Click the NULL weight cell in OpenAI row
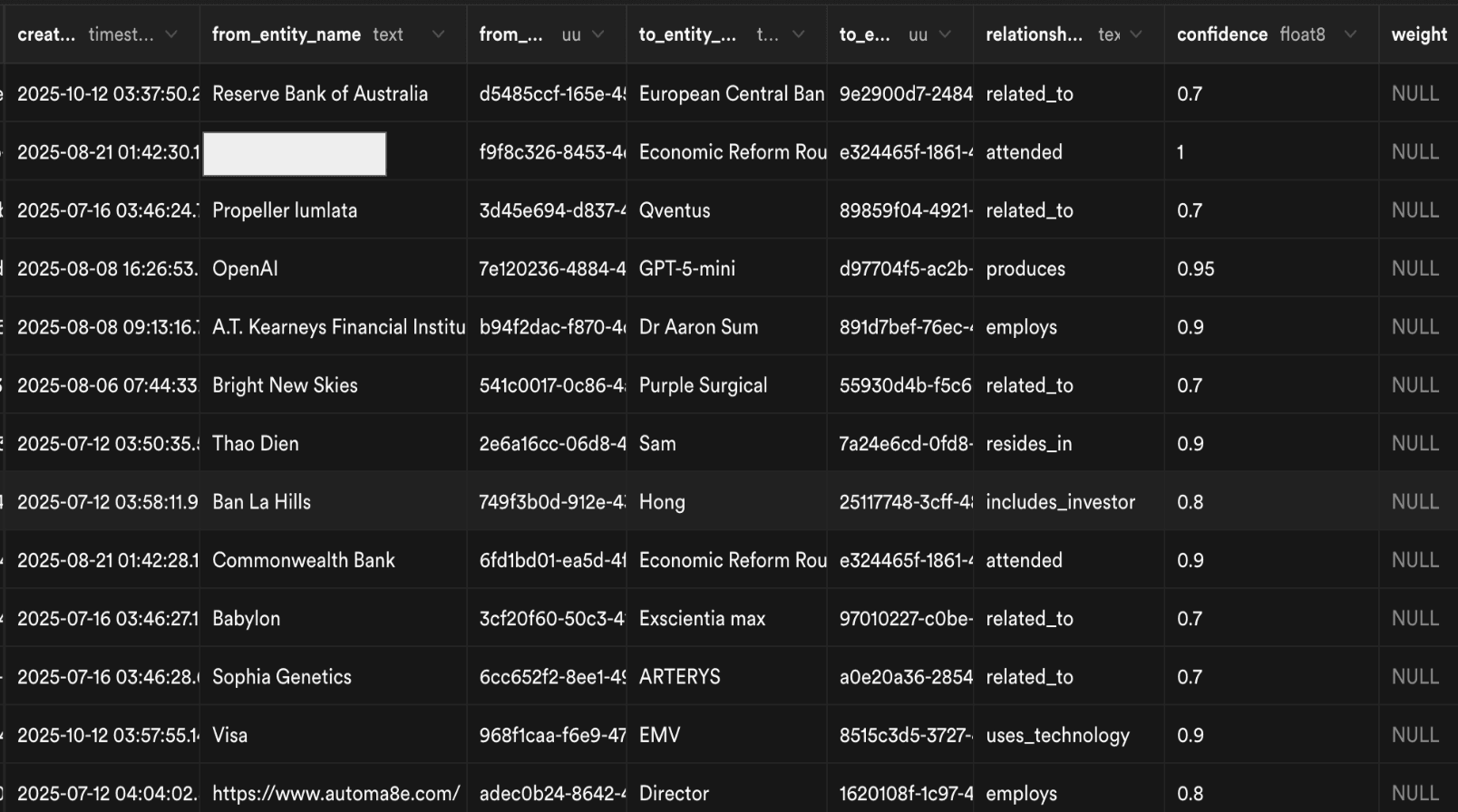Image resolution: width=1458 pixels, height=812 pixels. click(1419, 268)
